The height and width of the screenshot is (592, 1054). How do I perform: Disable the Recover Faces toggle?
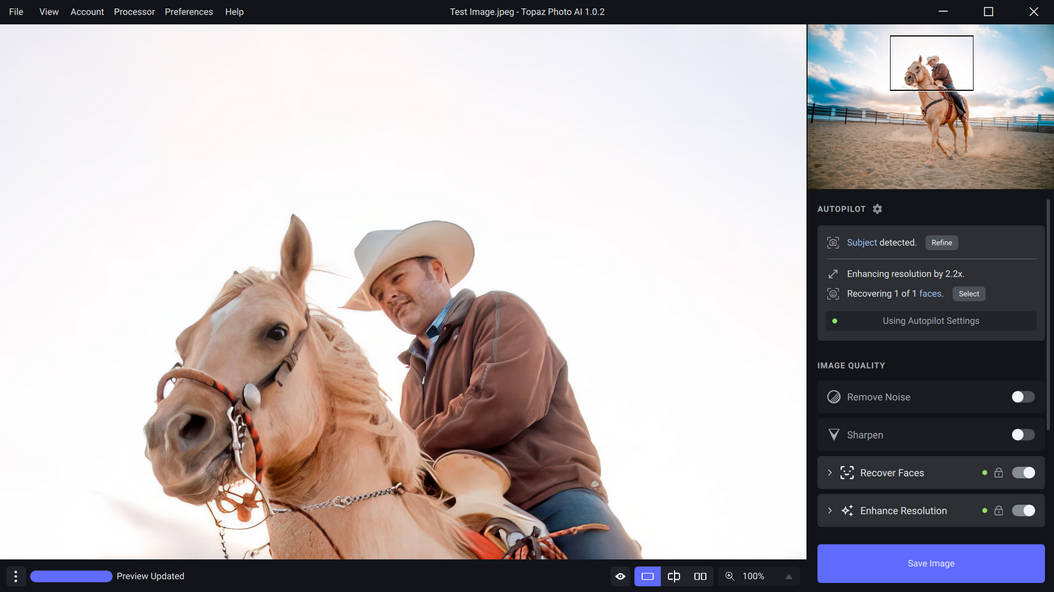coord(1023,473)
